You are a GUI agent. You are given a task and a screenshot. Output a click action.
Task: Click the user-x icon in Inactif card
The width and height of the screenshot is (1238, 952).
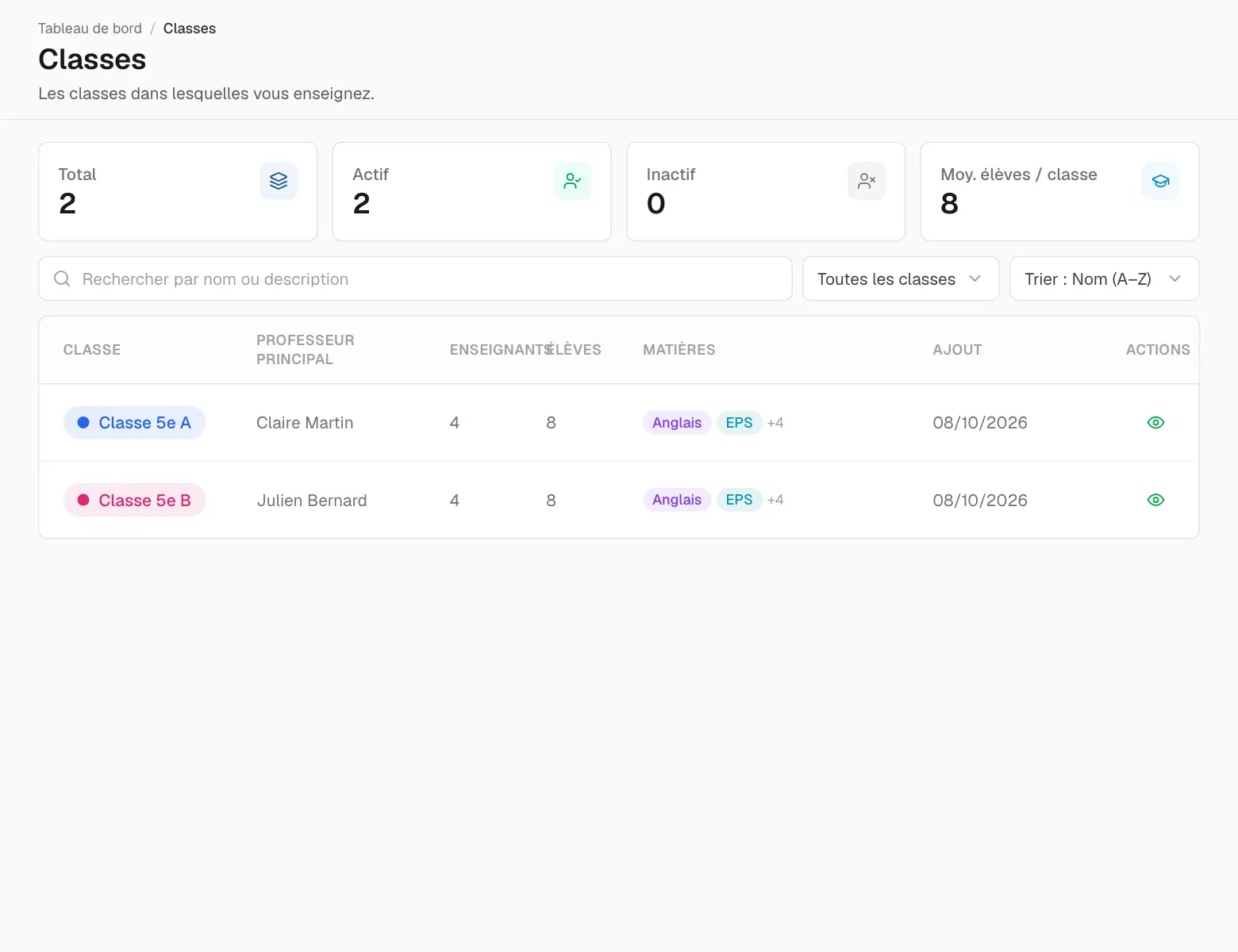pyautogui.click(x=867, y=181)
